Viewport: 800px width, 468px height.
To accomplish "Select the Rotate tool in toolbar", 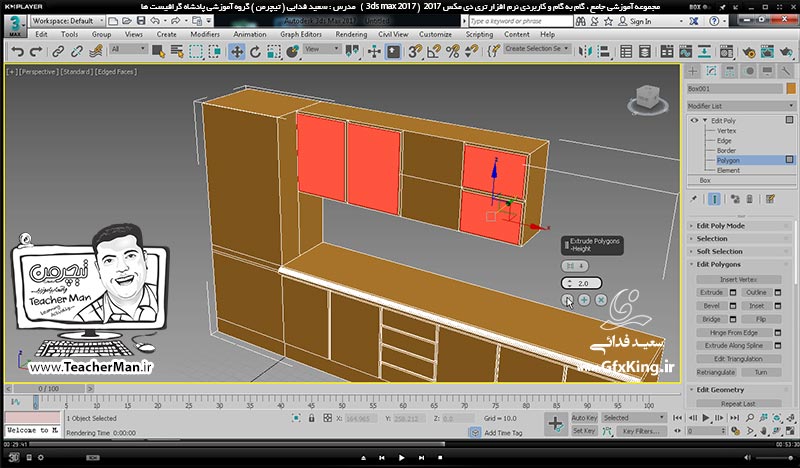I will [255, 52].
